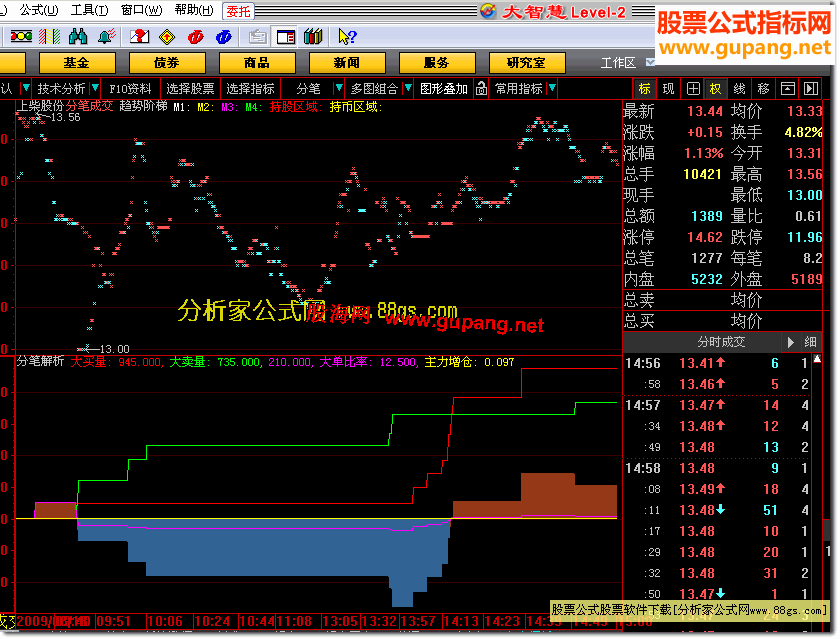Click the 换手 value 4.82%

tap(803, 132)
